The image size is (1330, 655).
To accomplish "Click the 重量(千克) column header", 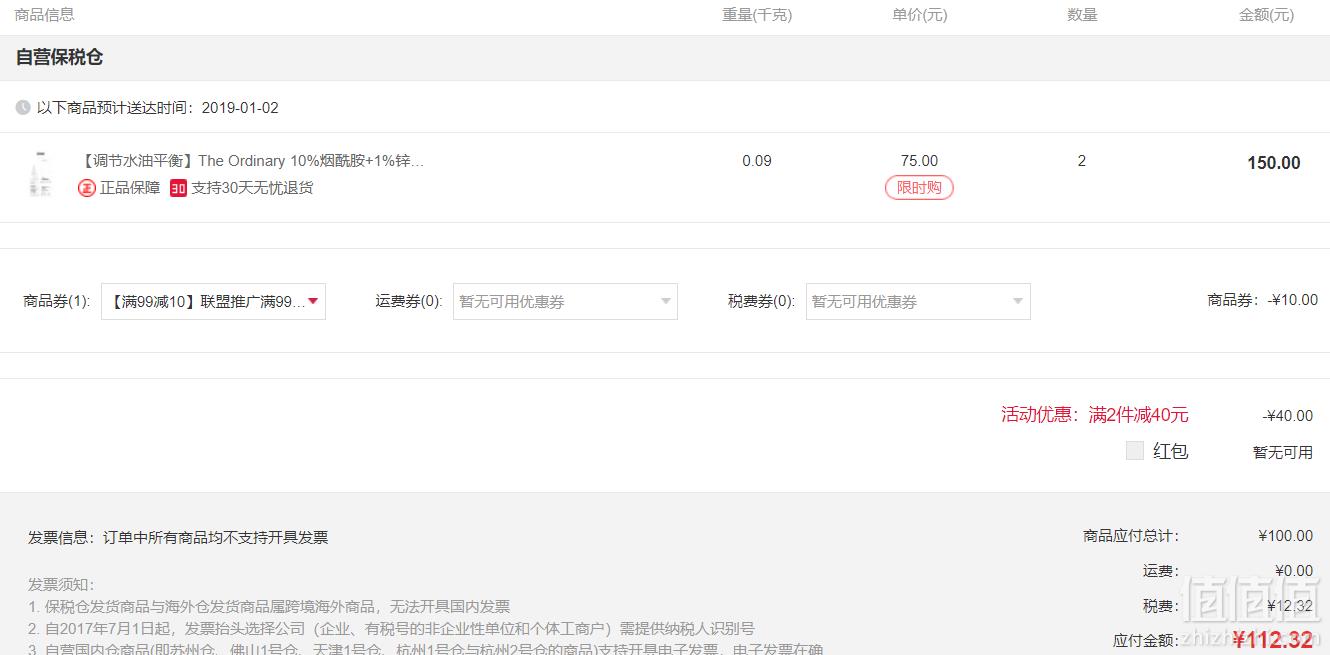I will [757, 15].
